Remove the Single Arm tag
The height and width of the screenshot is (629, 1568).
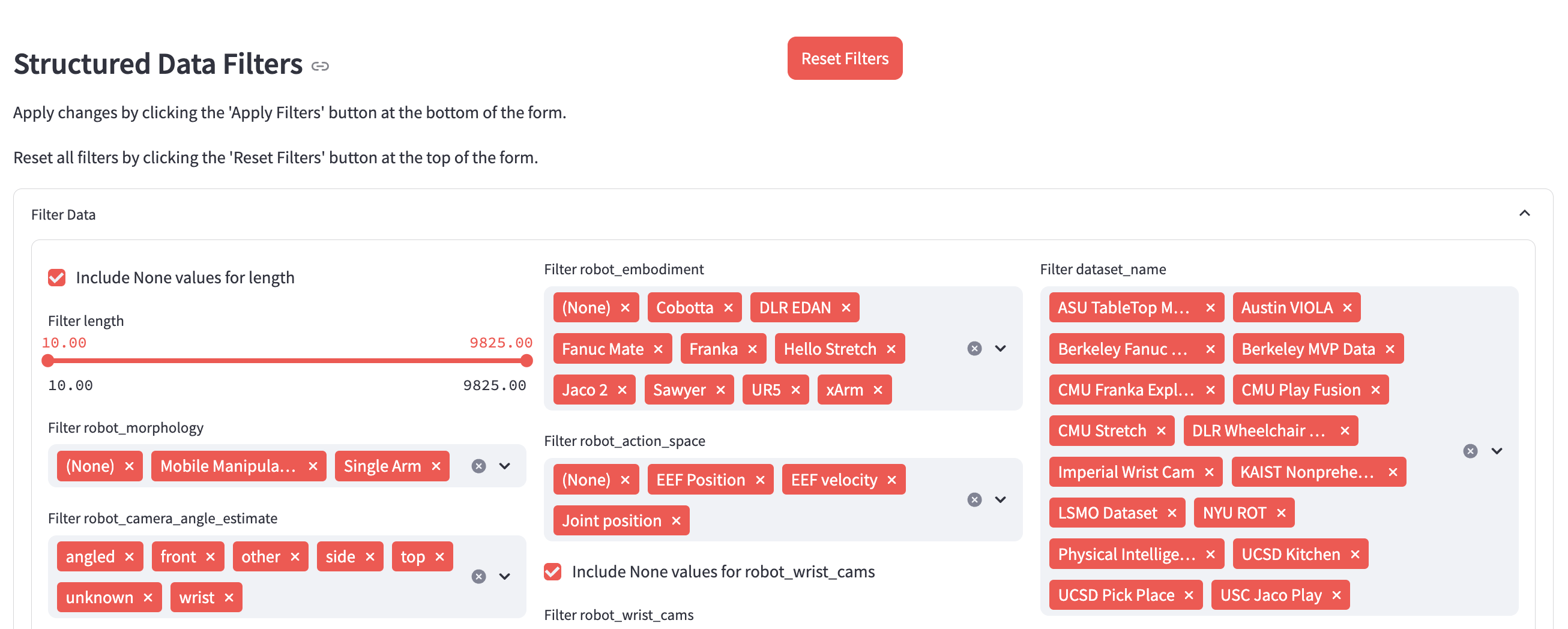pyautogui.click(x=436, y=466)
